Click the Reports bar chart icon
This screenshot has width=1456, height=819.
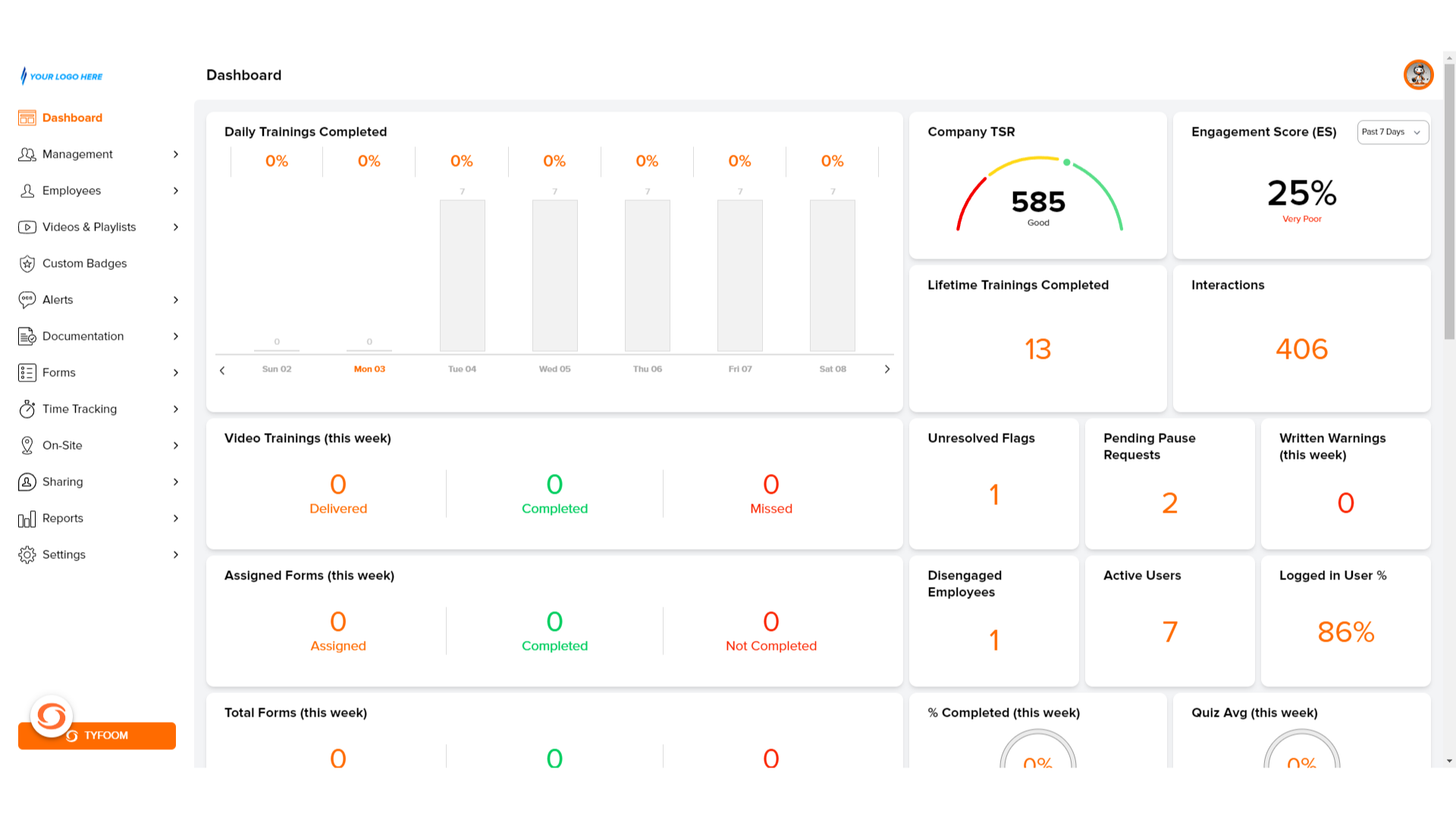tap(27, 519)
